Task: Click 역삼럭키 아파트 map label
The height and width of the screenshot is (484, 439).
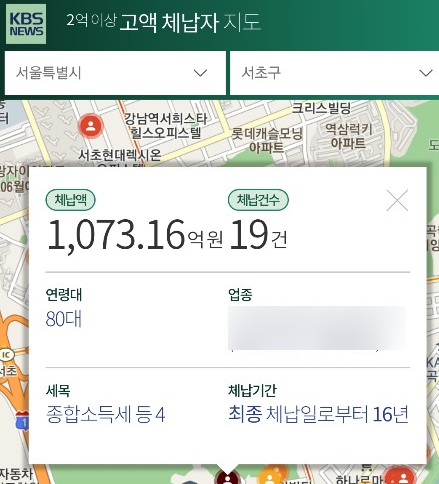Action: (x=348, y=136)
